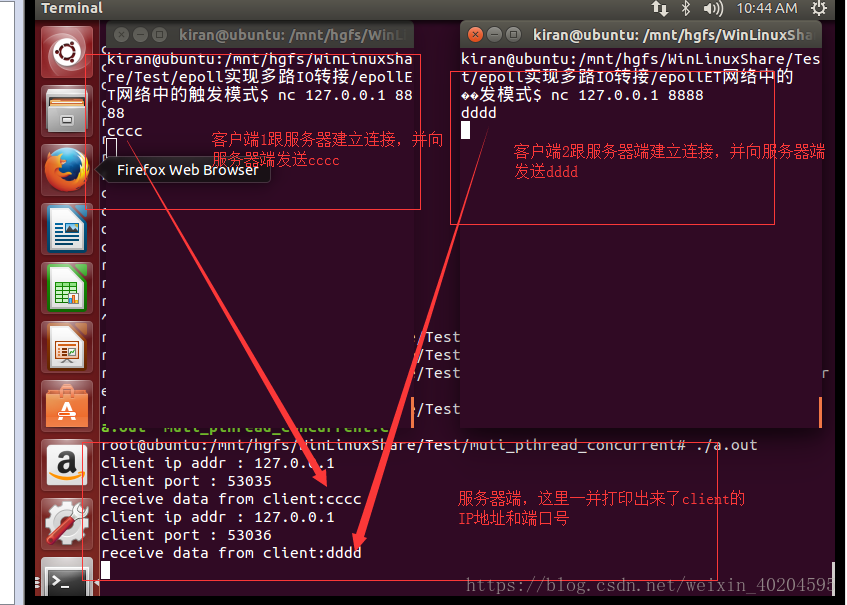Screen dimensions: 847x605
Task: Click the Firefox Web Browser tooltip label
Action: pyautogui.click(x=187, y=170)
